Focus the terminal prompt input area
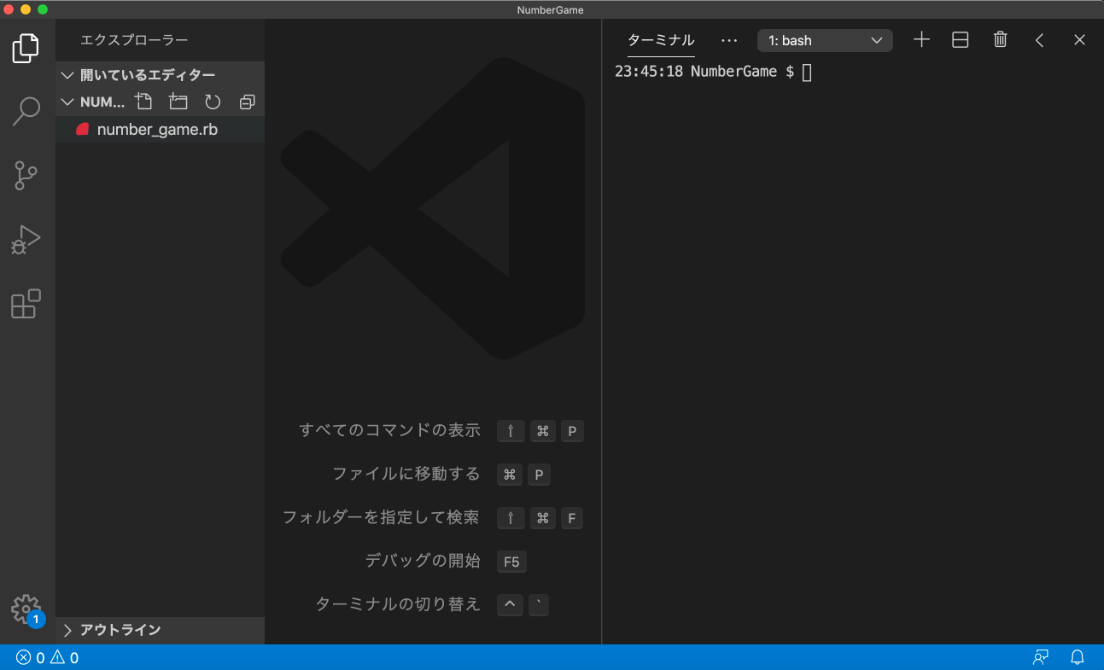Image resolution: width=1104 pixels, height=670 pixels. (x=807, y=72)
